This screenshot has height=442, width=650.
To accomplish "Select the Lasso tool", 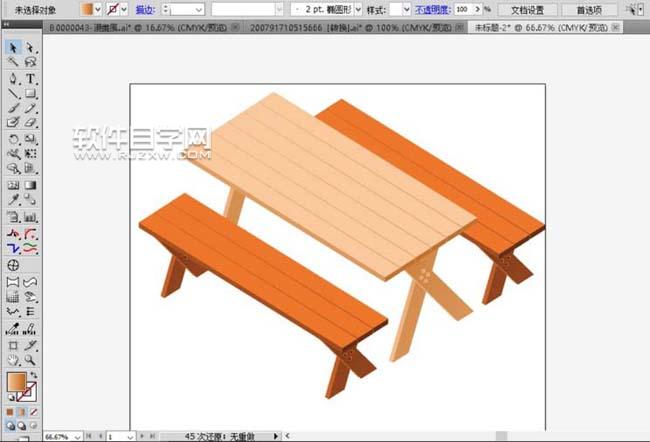I will pyautogui.click(x=30, y=62).
